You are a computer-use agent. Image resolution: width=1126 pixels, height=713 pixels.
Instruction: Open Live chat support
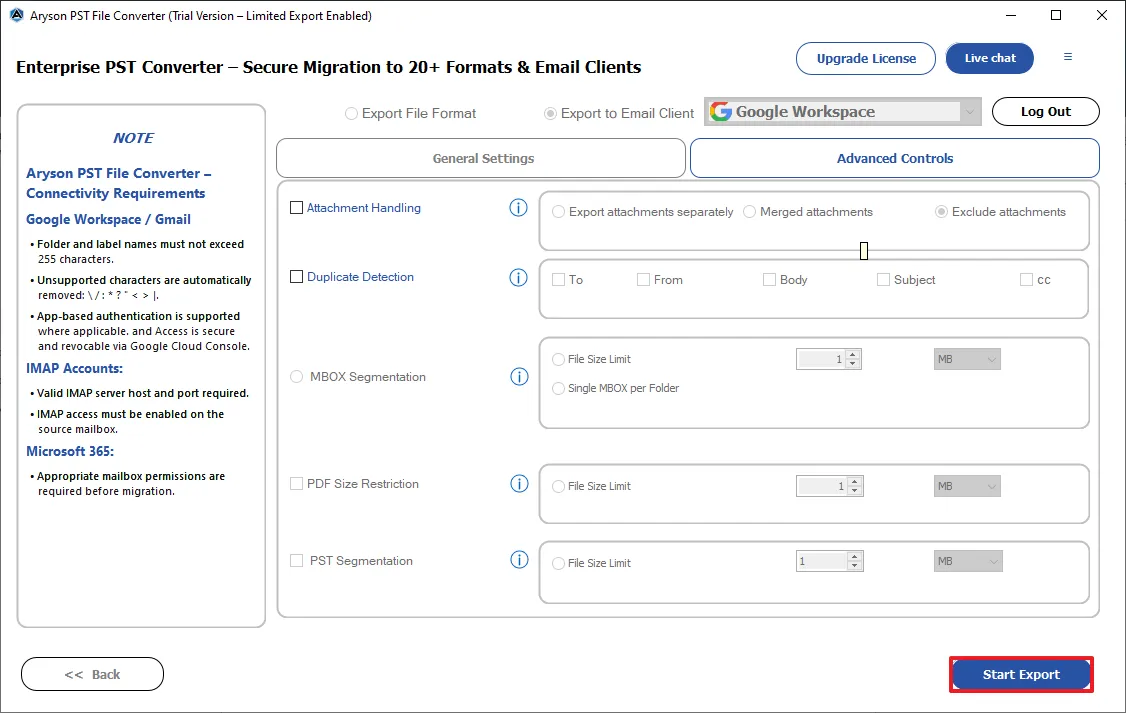coord(990,58)
